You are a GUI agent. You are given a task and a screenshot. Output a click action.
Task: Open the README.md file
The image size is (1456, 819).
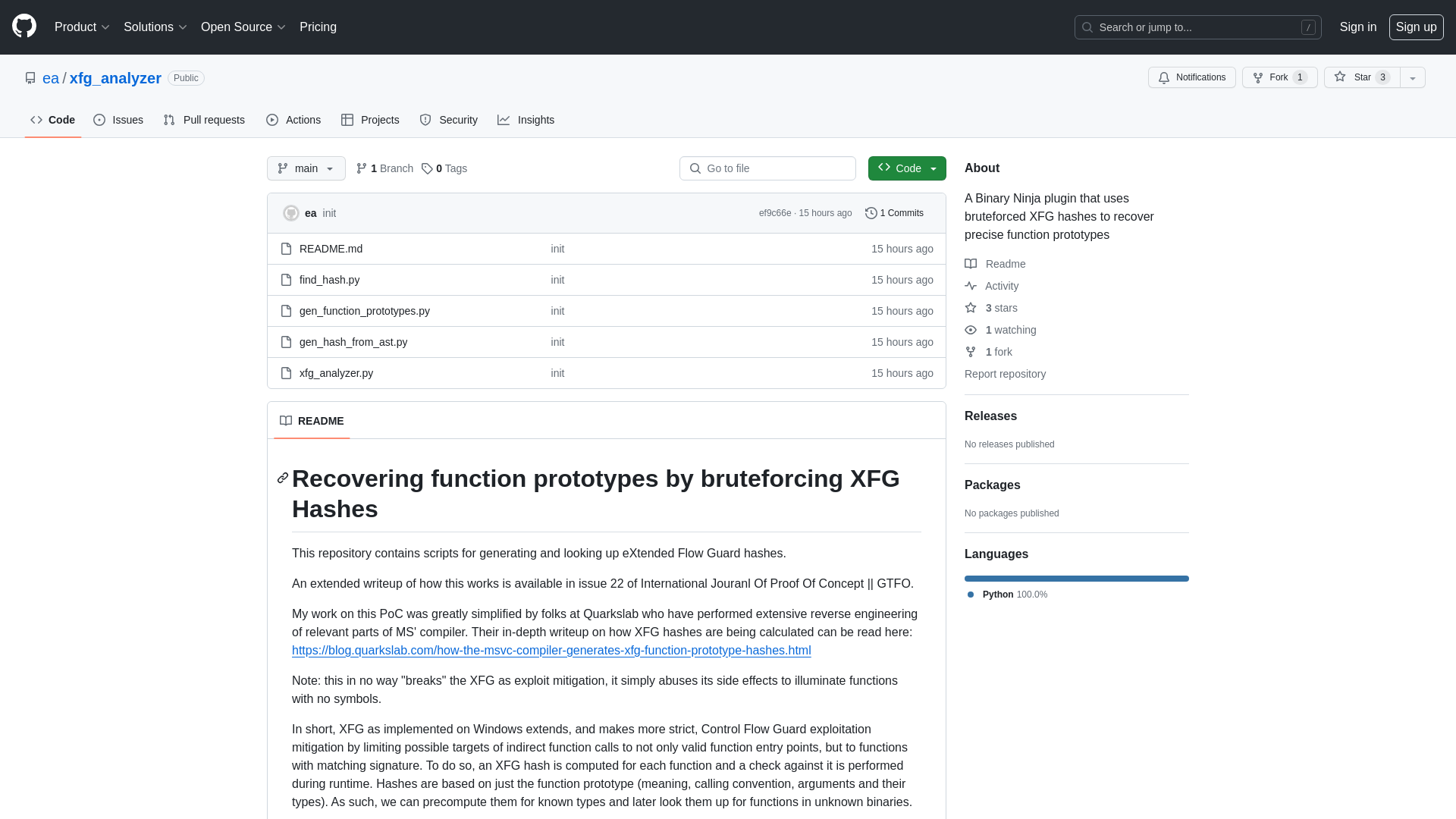[x=331, y=249]
